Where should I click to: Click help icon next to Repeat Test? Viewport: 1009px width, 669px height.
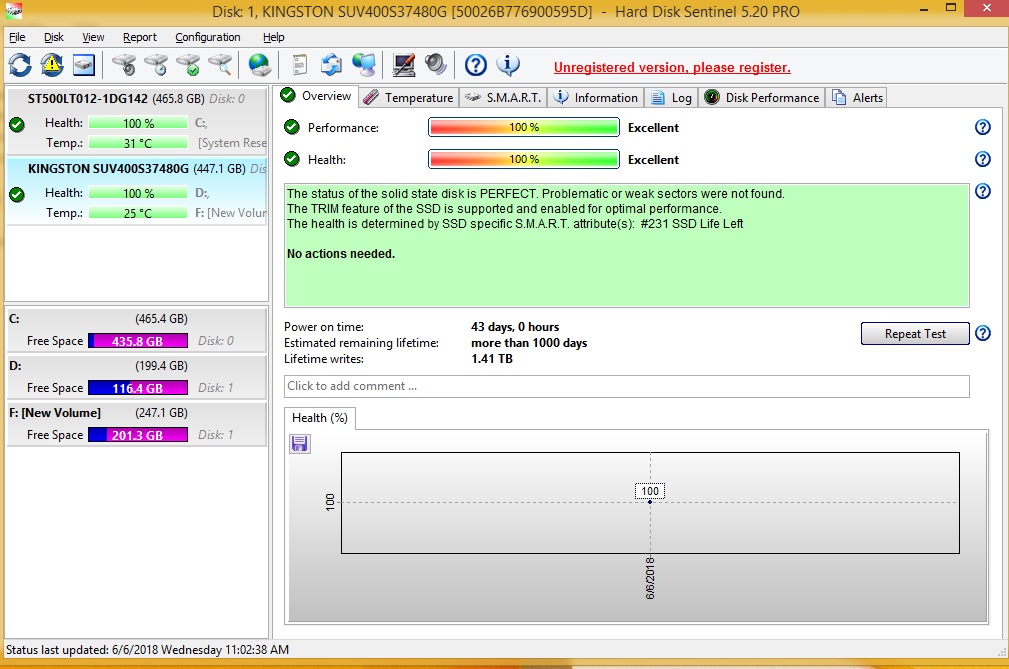[x=982, y=334]
